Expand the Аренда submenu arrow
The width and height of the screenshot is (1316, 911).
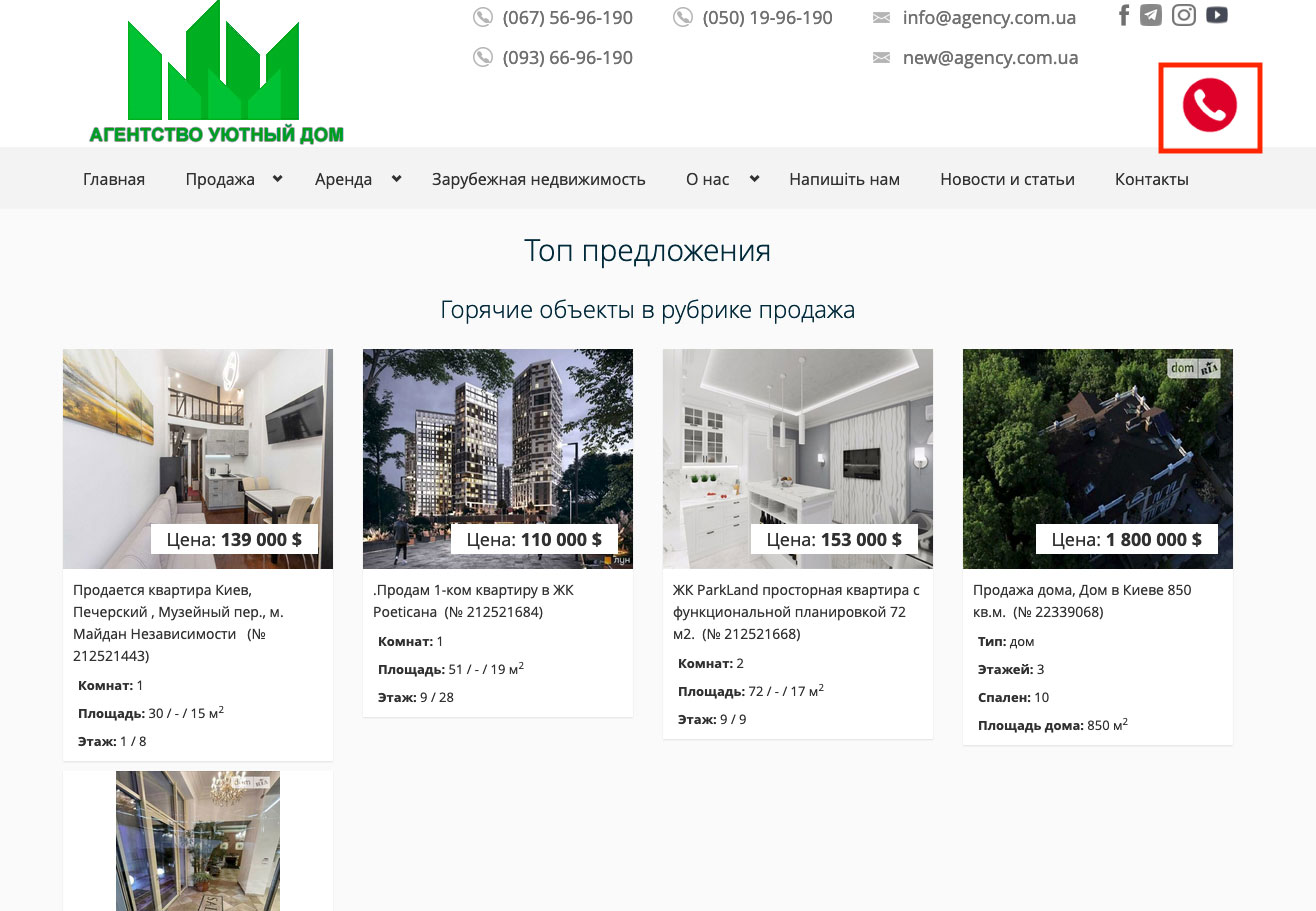click(x=396, y=179)
